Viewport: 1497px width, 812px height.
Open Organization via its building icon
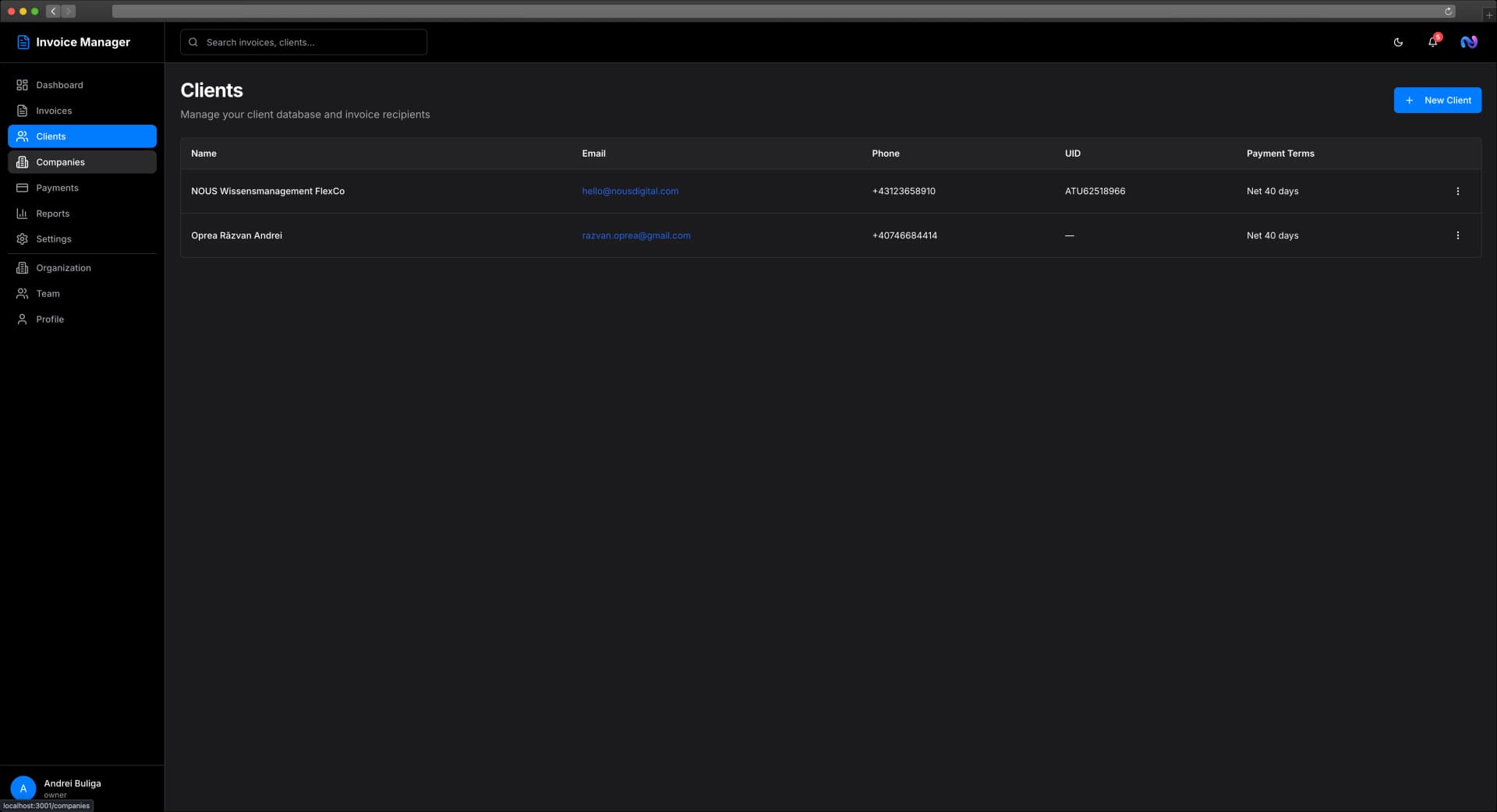[x=22, y=268]
